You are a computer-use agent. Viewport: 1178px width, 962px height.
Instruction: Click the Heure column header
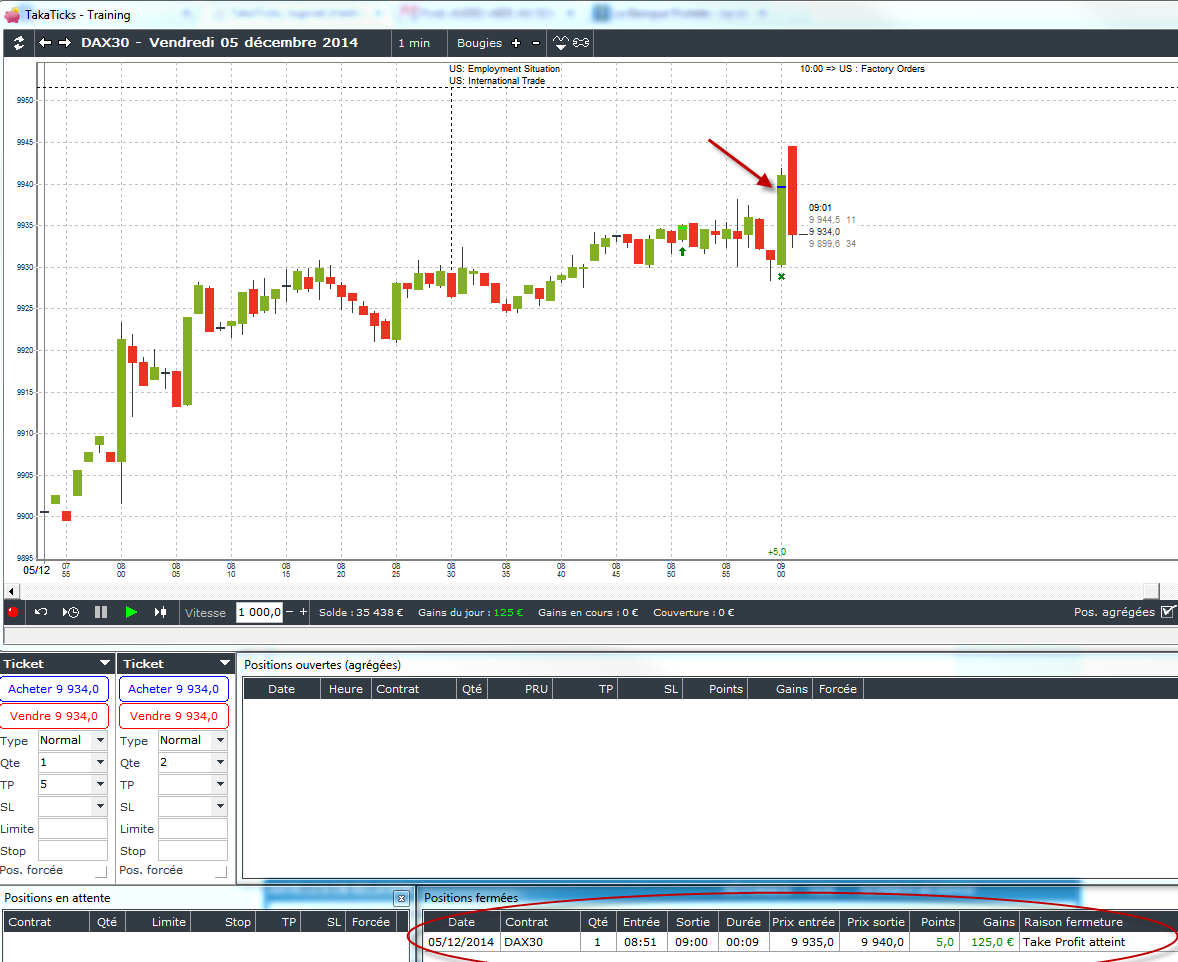pos(346,688)
